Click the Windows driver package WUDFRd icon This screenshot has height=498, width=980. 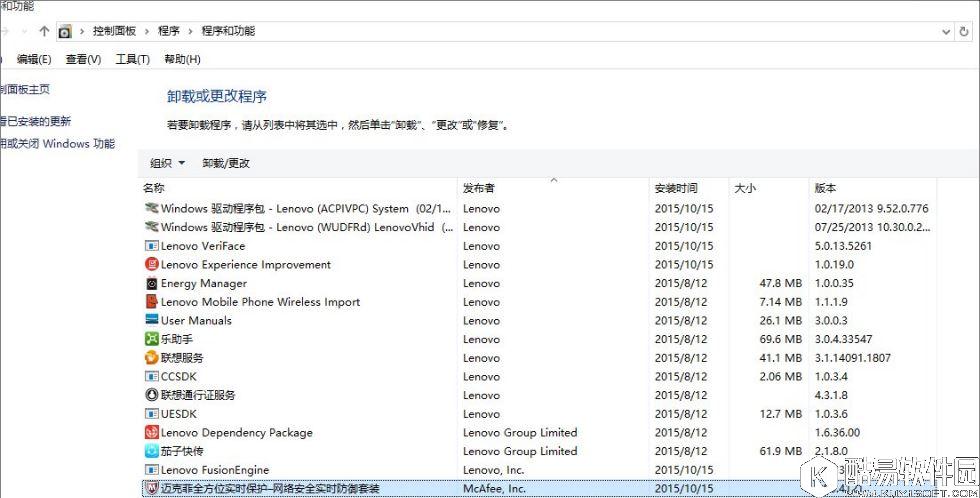[151, 227]
